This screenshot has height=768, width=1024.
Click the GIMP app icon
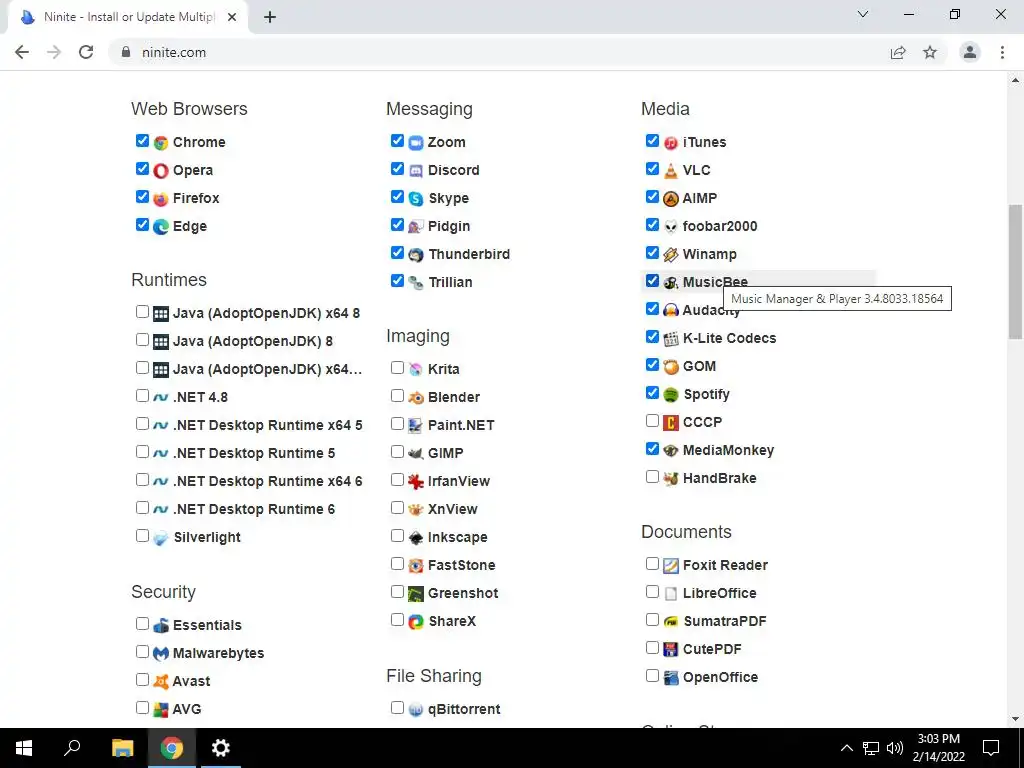tap(416, 453)
